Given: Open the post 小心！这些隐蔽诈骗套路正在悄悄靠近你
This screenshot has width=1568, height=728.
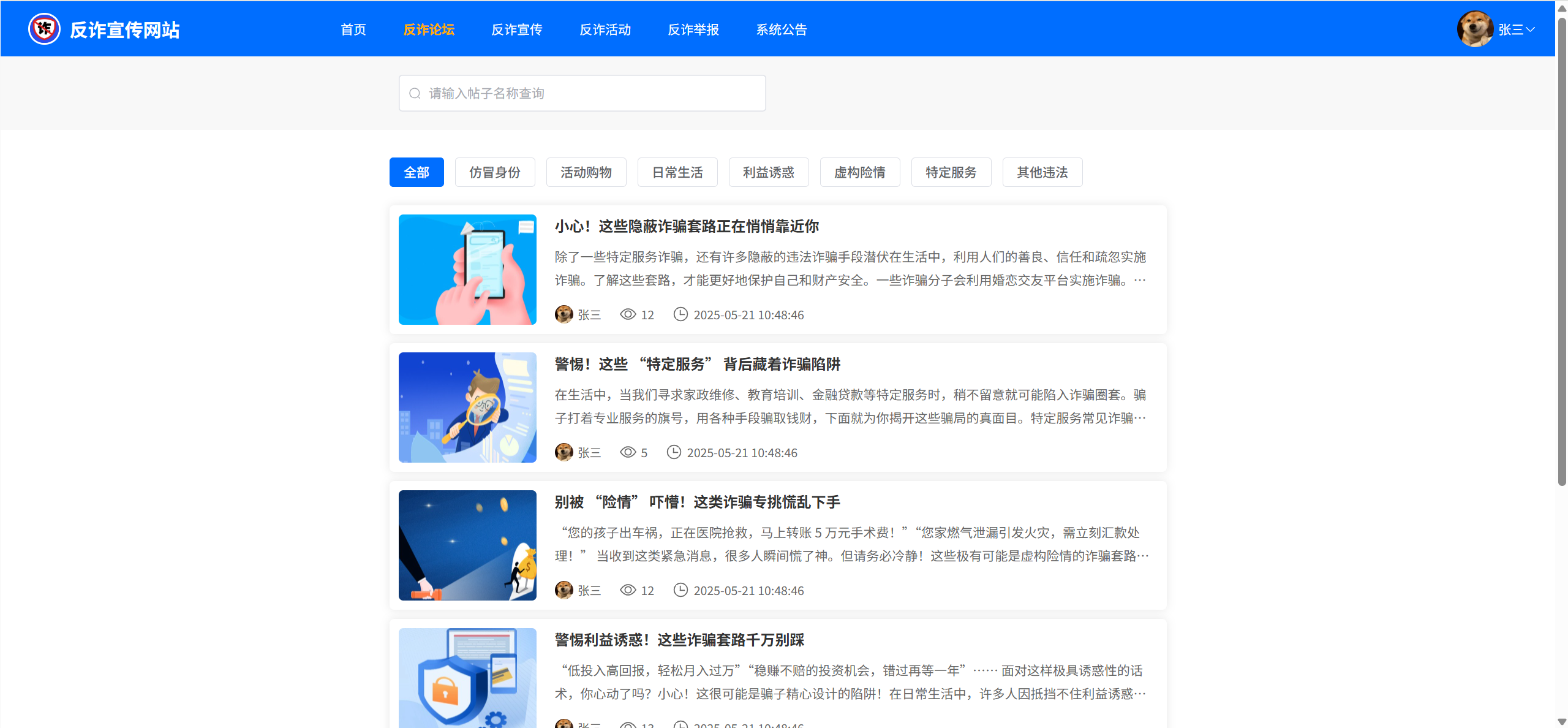Looking at the screenshot, I should tap(687, 226).
